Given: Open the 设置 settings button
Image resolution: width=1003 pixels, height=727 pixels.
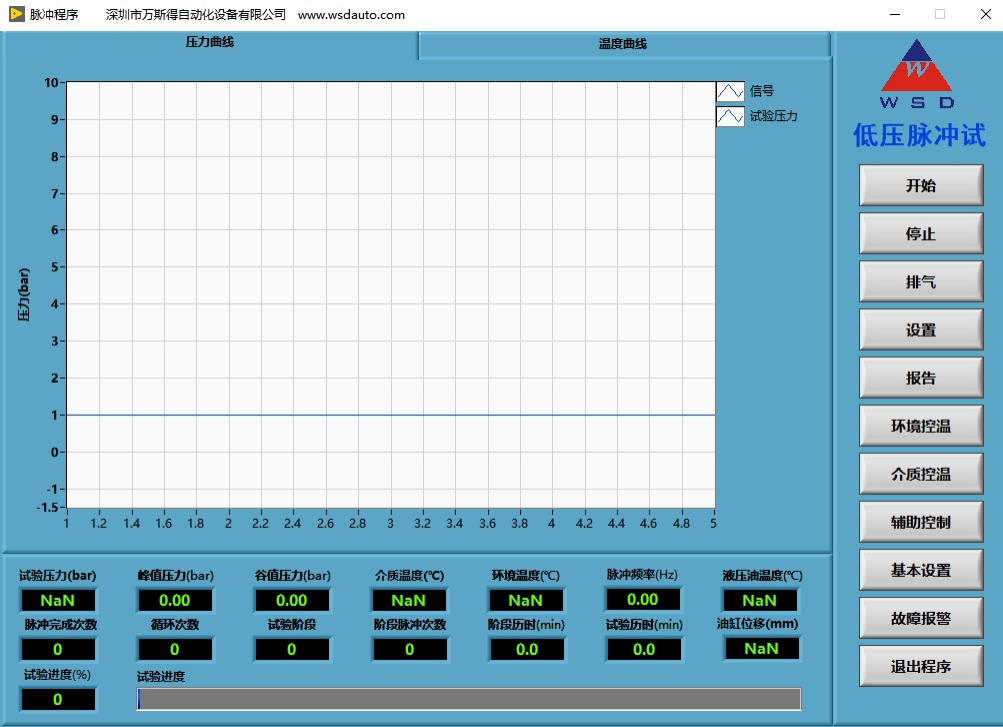Looking at the screenshot, I should coord(920,330).
